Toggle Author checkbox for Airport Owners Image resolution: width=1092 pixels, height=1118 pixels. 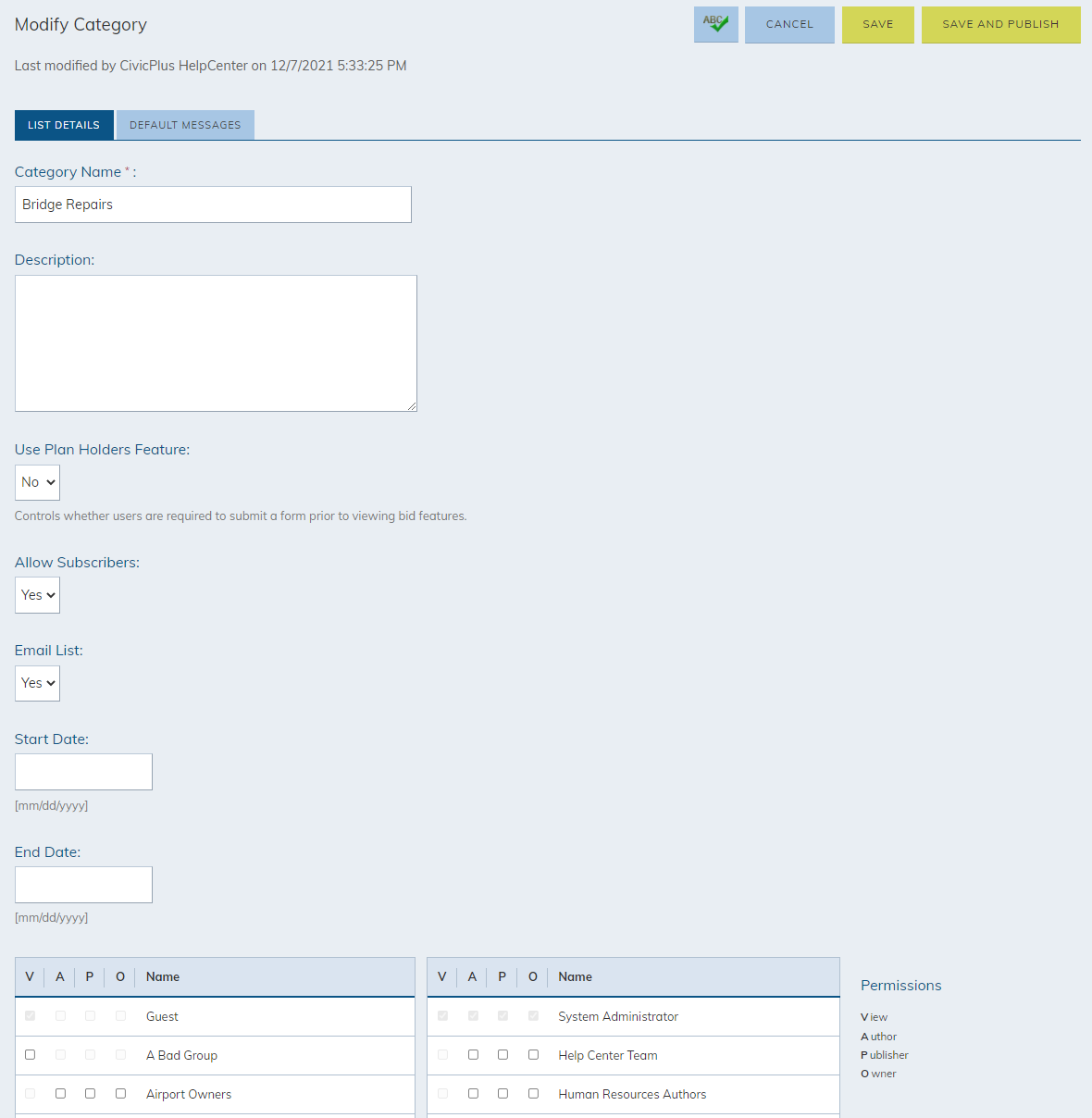tap(60, 1094)
